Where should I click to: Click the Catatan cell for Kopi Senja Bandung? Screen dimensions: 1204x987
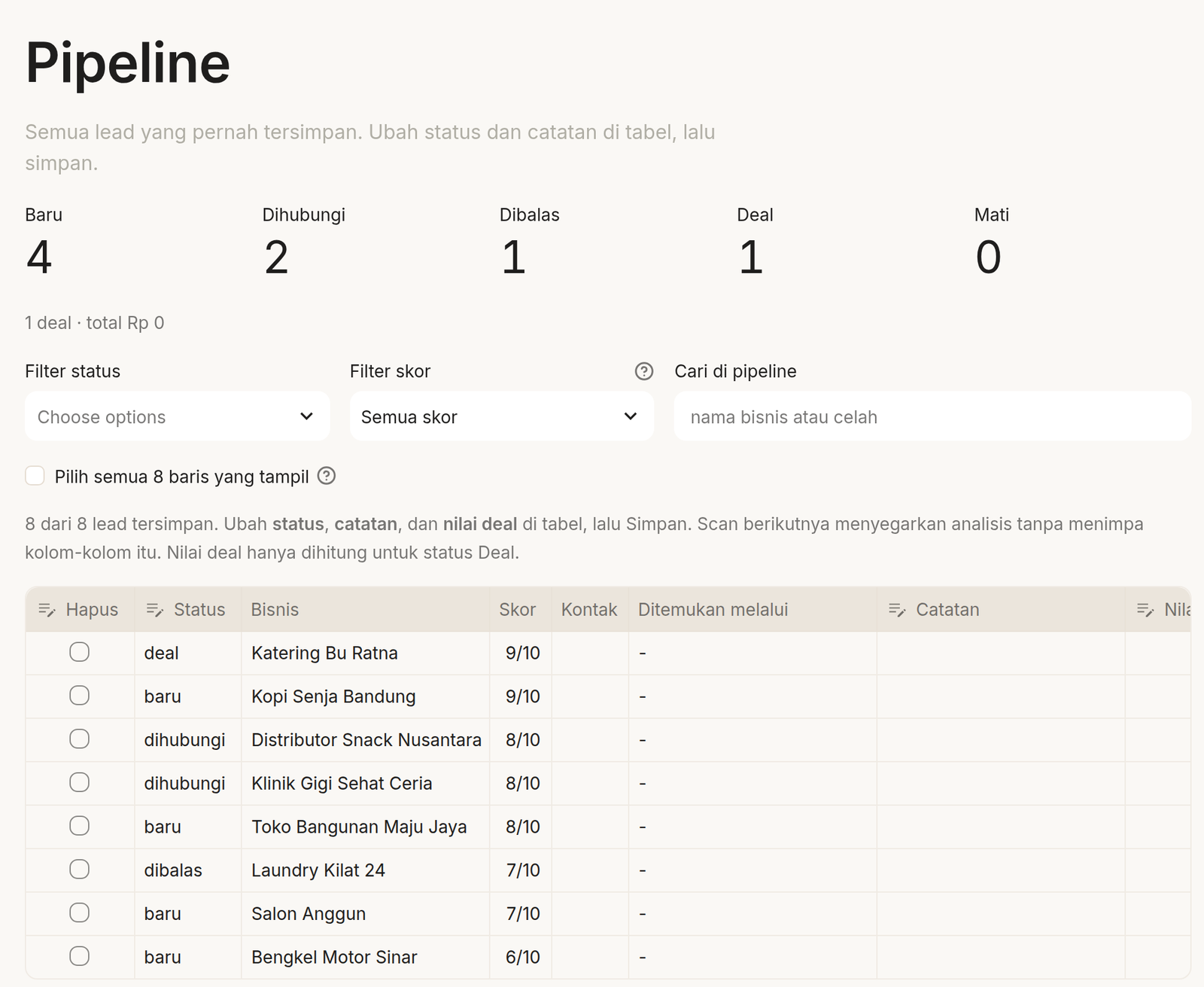click(1001, 696)
